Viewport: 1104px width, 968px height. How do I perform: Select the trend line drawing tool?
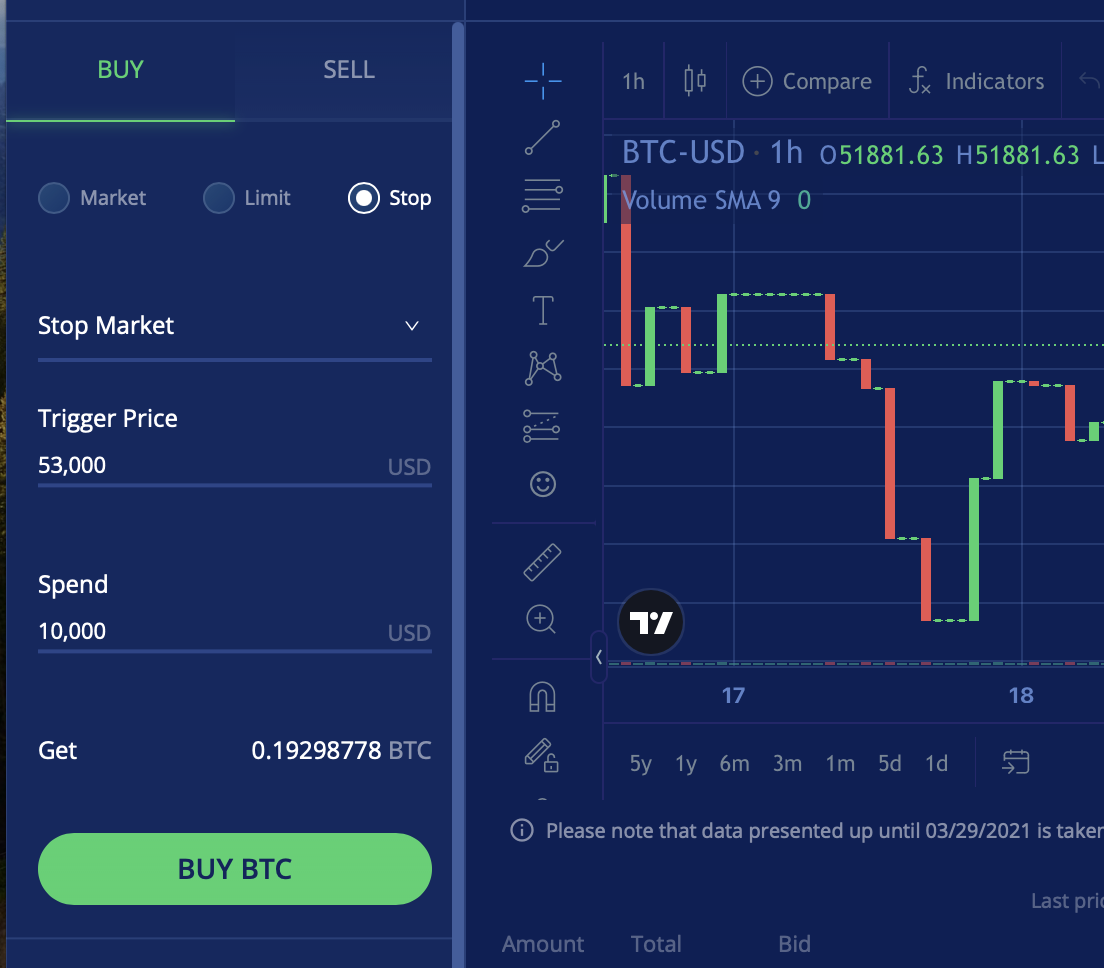pyautogui.click(x=543, y=137)
